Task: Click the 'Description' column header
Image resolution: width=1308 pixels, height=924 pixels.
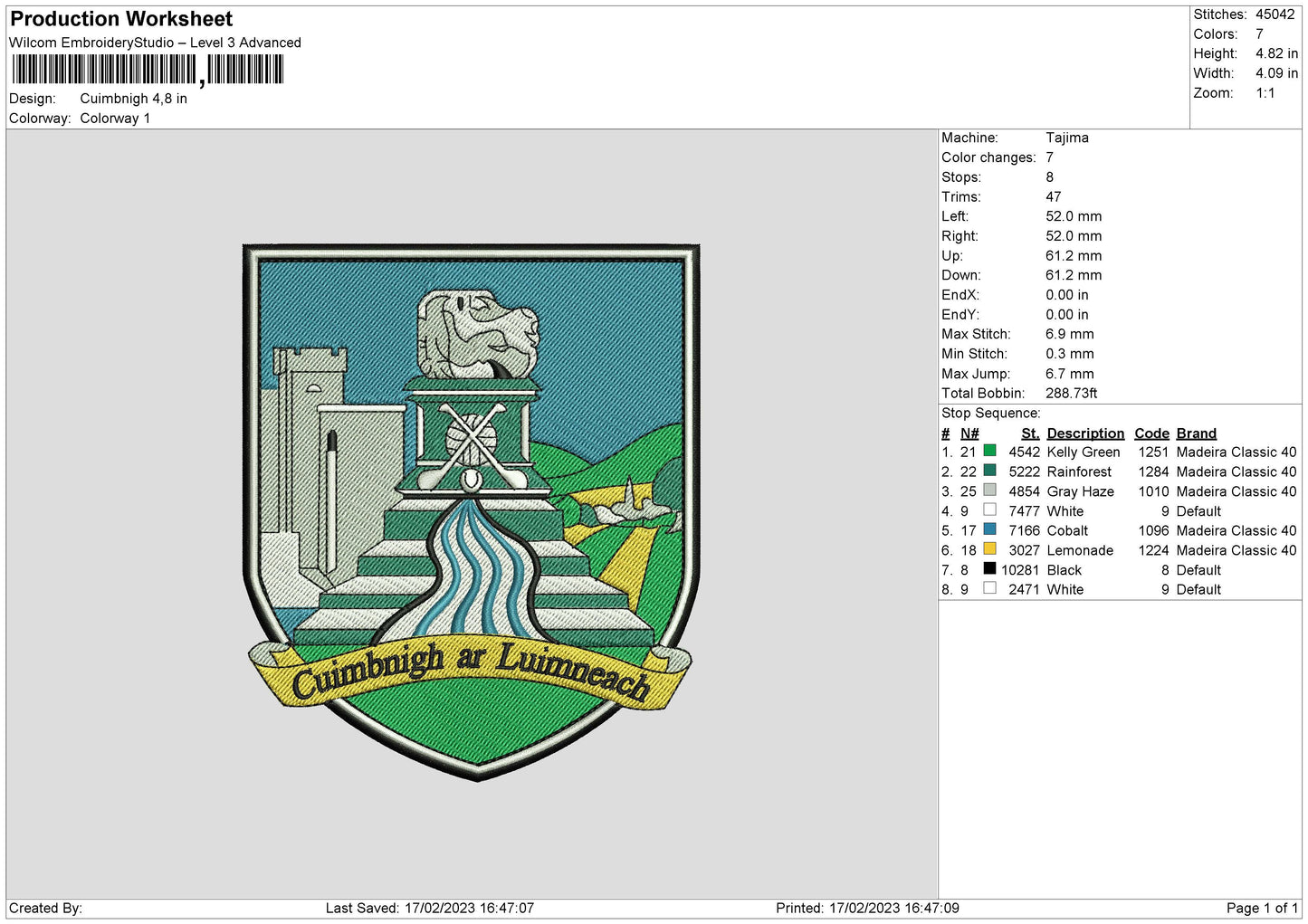Action: click(x=1085, y=433)
